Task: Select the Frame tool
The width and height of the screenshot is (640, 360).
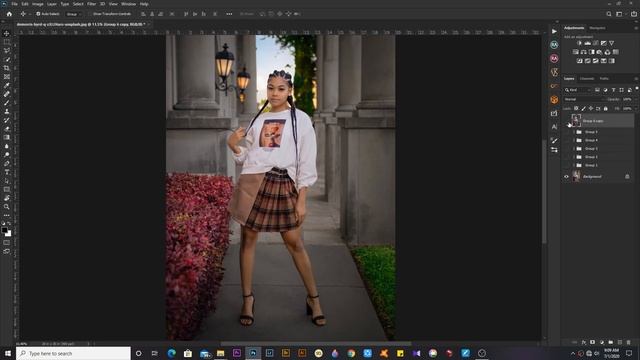Action: 7,77
